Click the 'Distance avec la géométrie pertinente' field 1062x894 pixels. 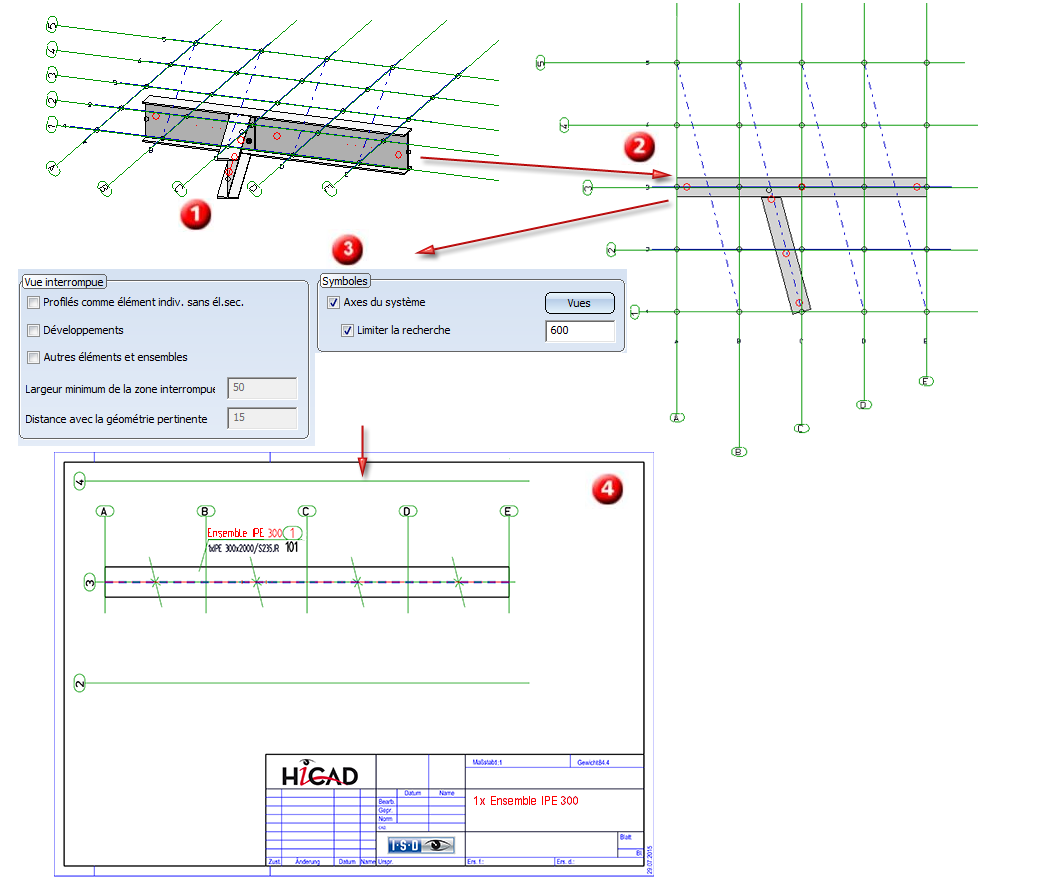pos(262,419)
